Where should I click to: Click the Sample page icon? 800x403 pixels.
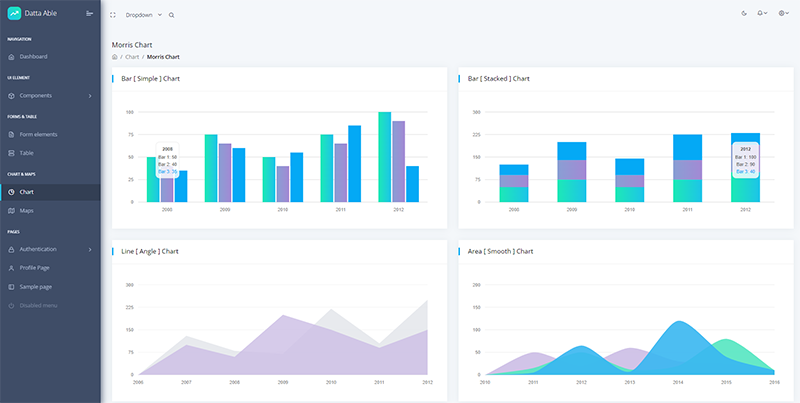11,287
